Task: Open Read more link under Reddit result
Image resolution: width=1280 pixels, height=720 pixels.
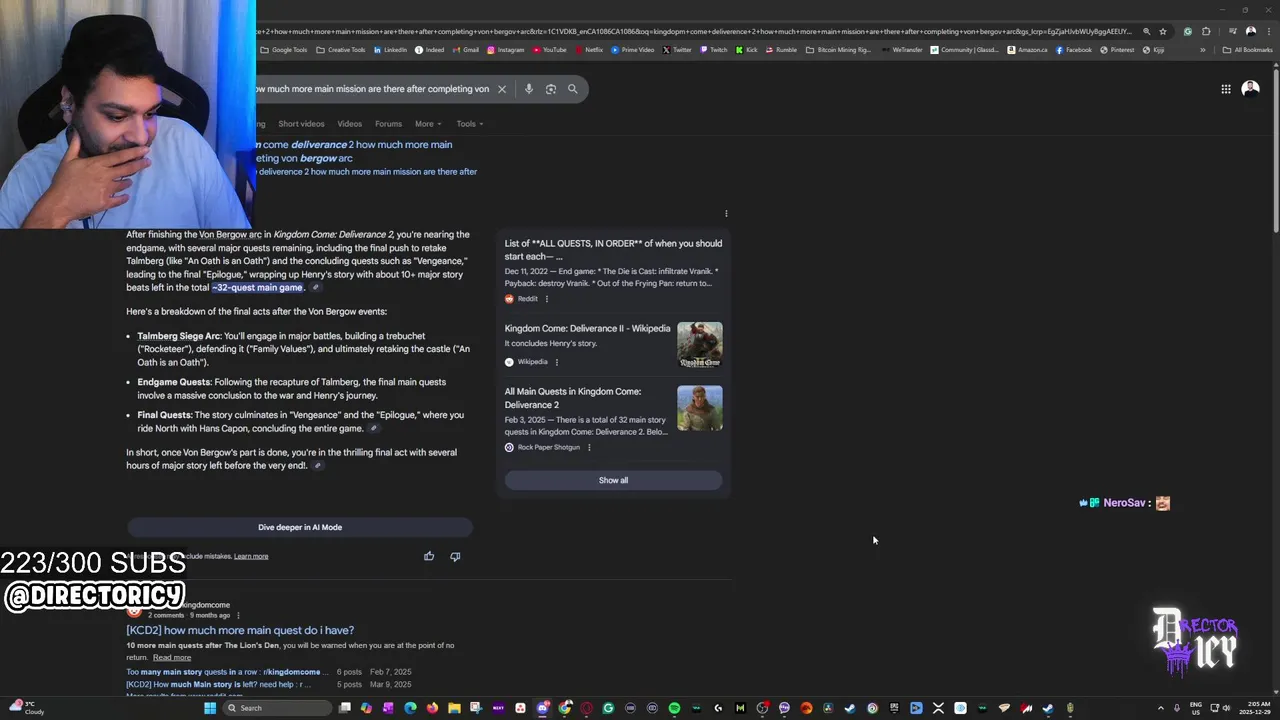Action: point(172,657)
